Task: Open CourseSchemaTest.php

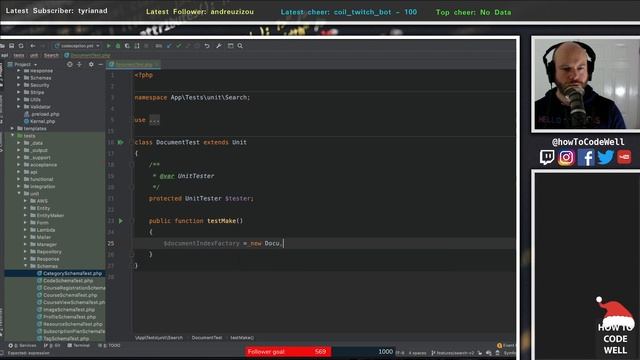Action: tap(67, 295)
